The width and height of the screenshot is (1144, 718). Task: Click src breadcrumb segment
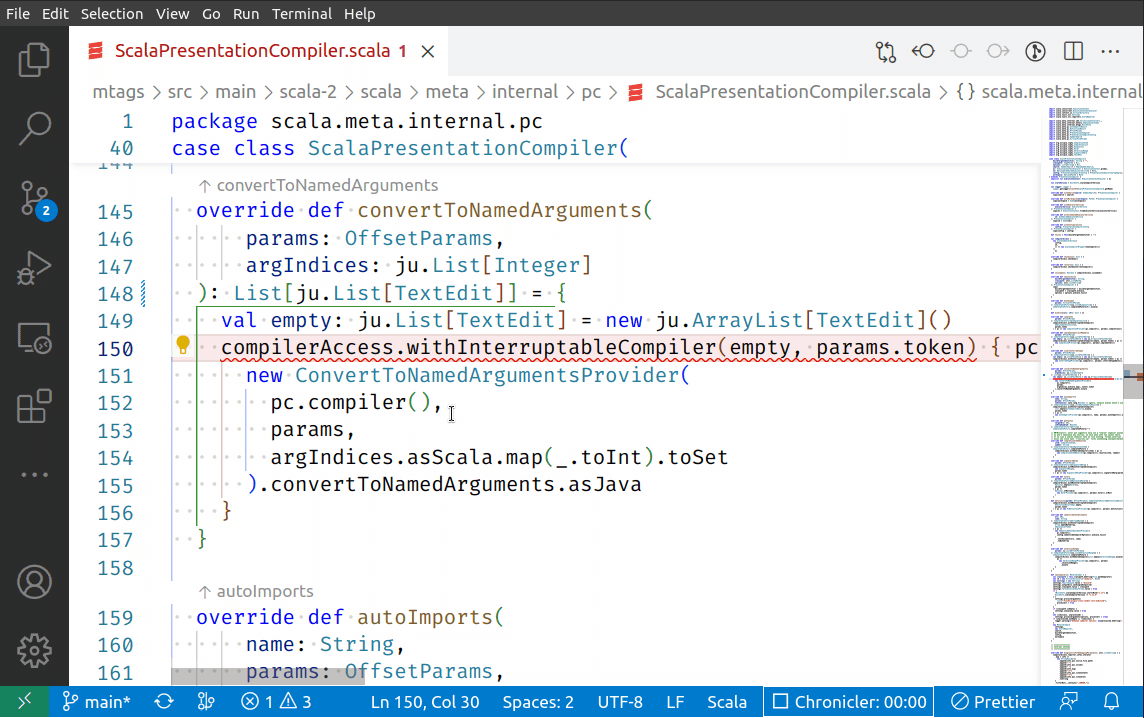(179, 92)
